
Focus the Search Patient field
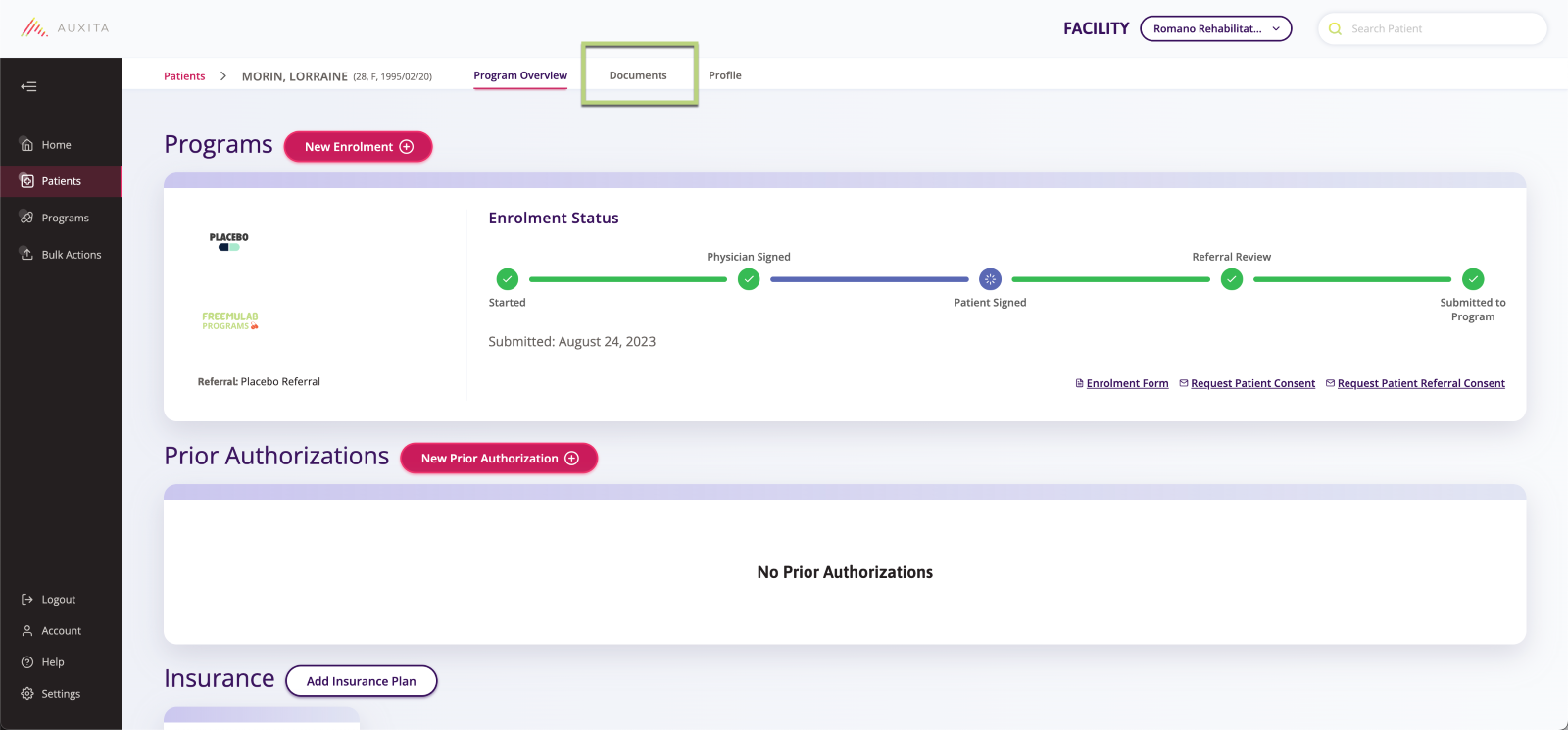(1441, 28)
